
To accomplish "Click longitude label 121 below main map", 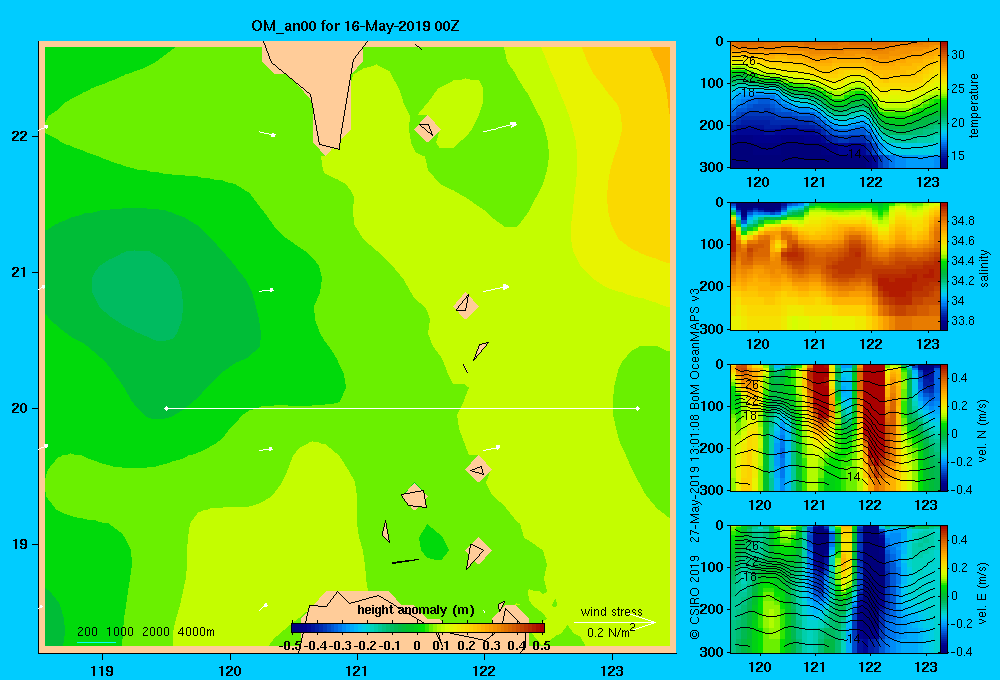I will tap(357, 670).
